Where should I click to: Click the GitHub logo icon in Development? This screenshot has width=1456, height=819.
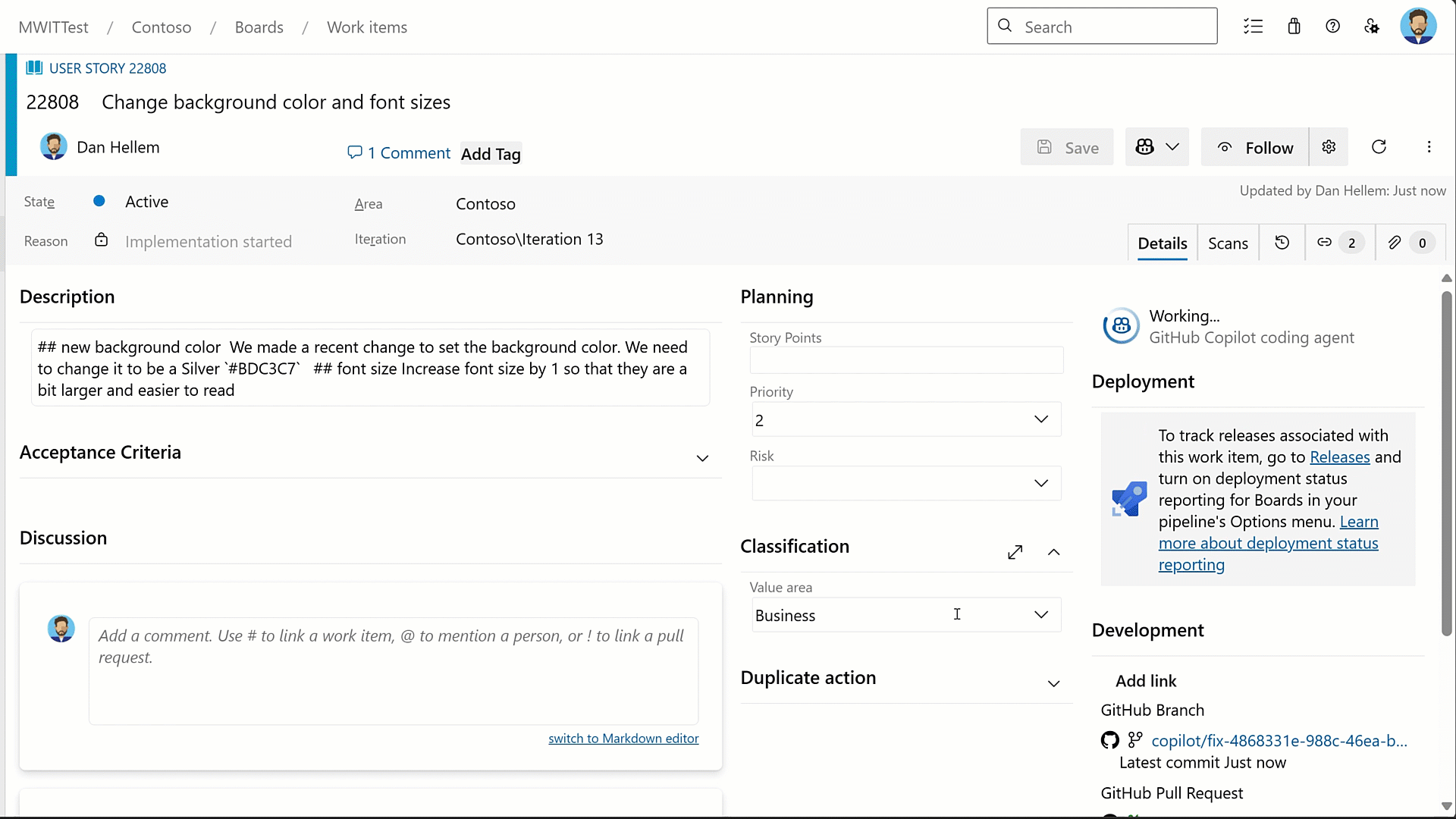click(x=1110, y=740)
